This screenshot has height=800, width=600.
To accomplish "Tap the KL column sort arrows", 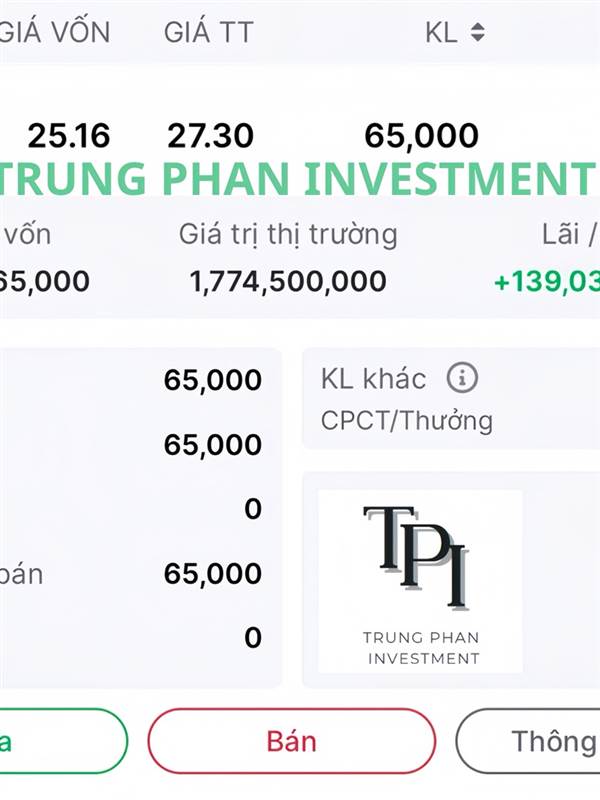I will [x=478, y=33].
